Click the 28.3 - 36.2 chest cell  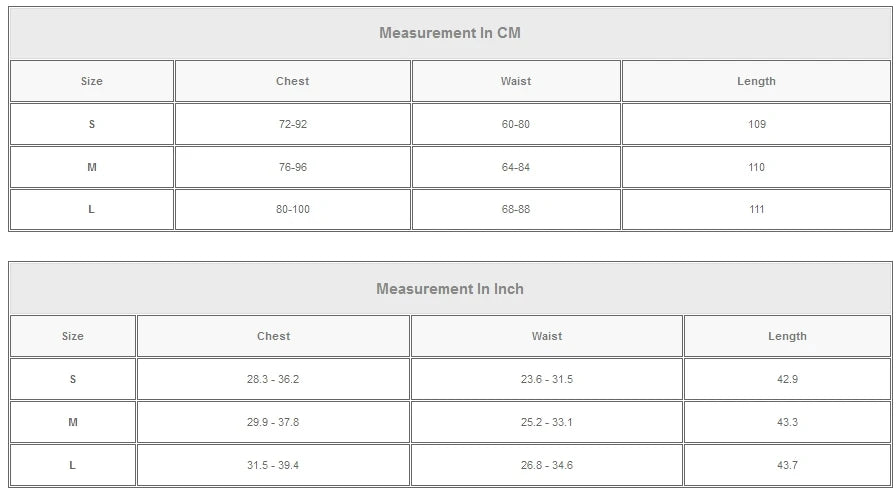273,380
